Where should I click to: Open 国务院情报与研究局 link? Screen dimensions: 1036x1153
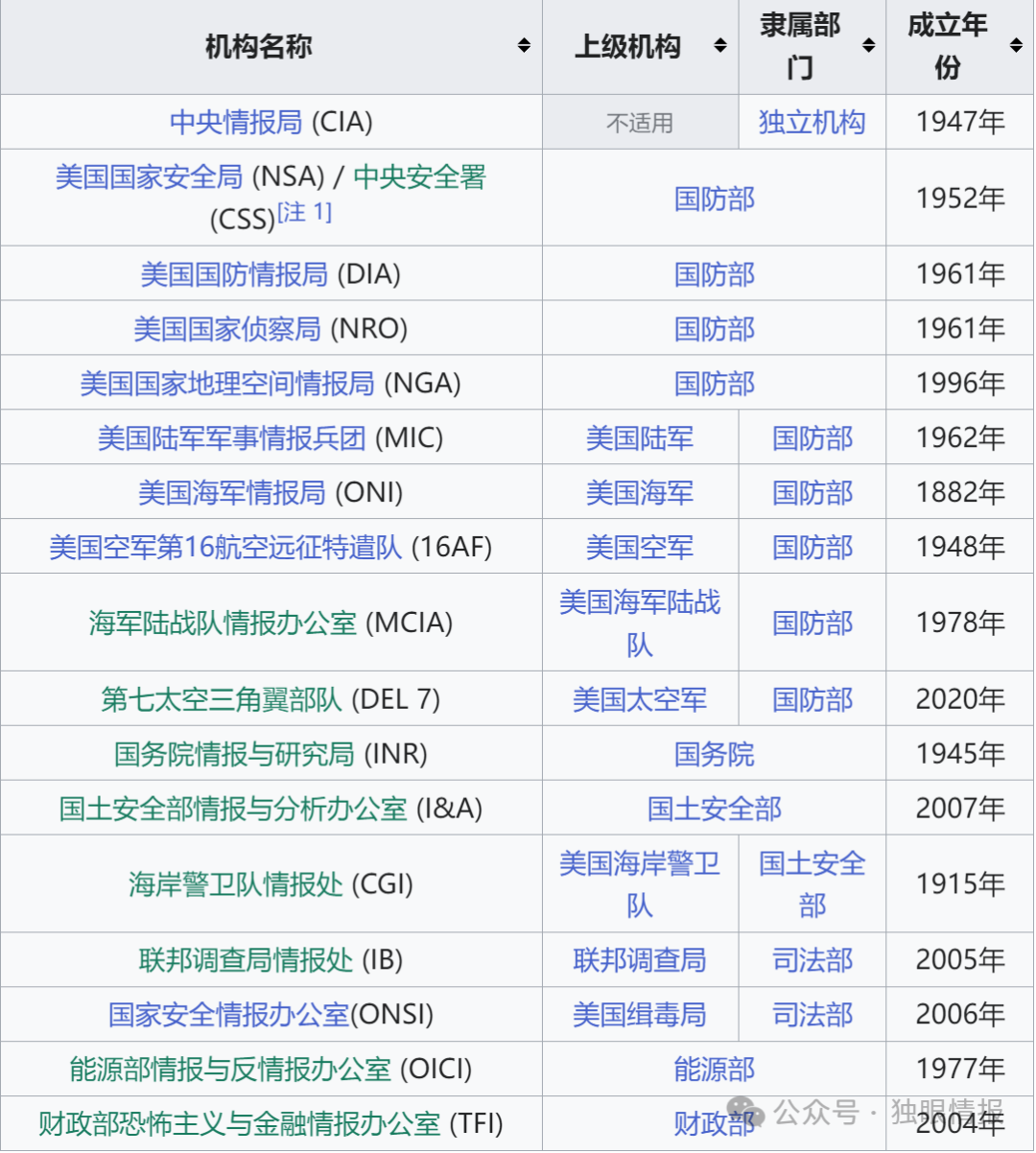(x=235, y=754)
